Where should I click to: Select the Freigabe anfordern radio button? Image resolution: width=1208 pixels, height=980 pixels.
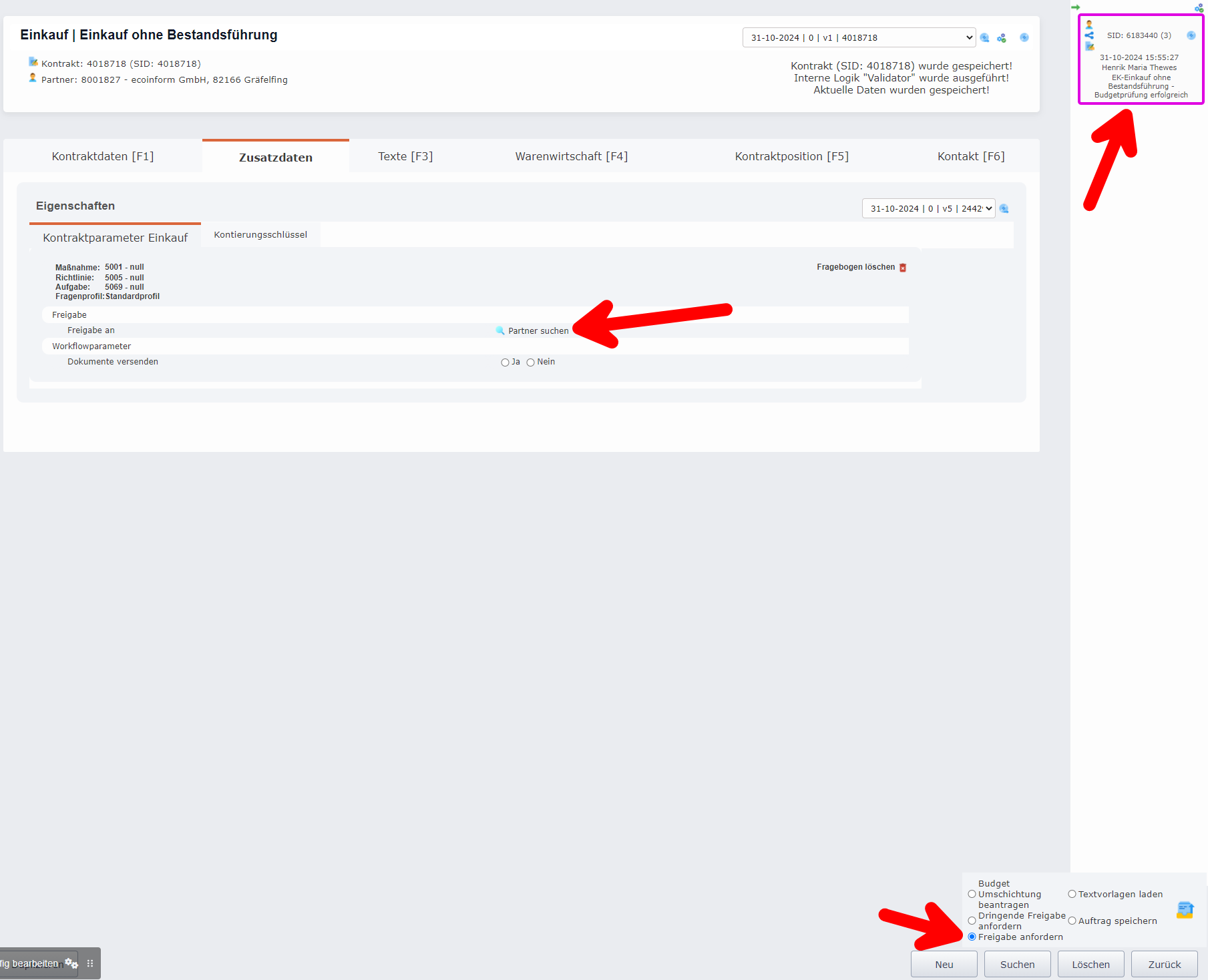(972, 937)
